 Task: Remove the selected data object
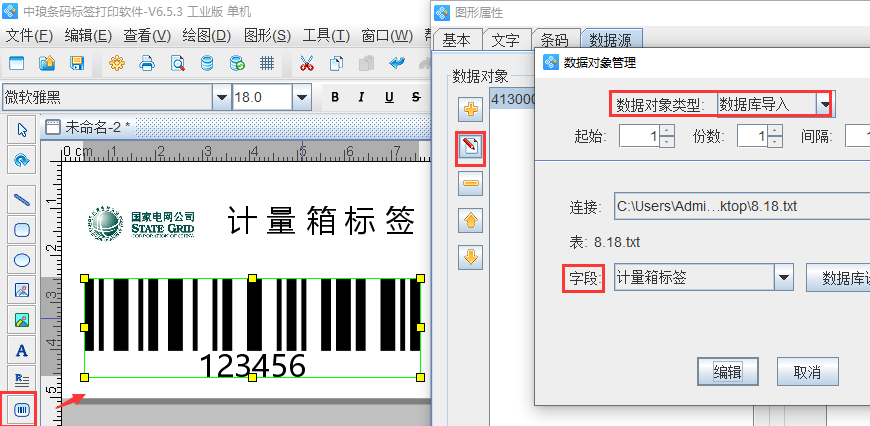[470, 184]
